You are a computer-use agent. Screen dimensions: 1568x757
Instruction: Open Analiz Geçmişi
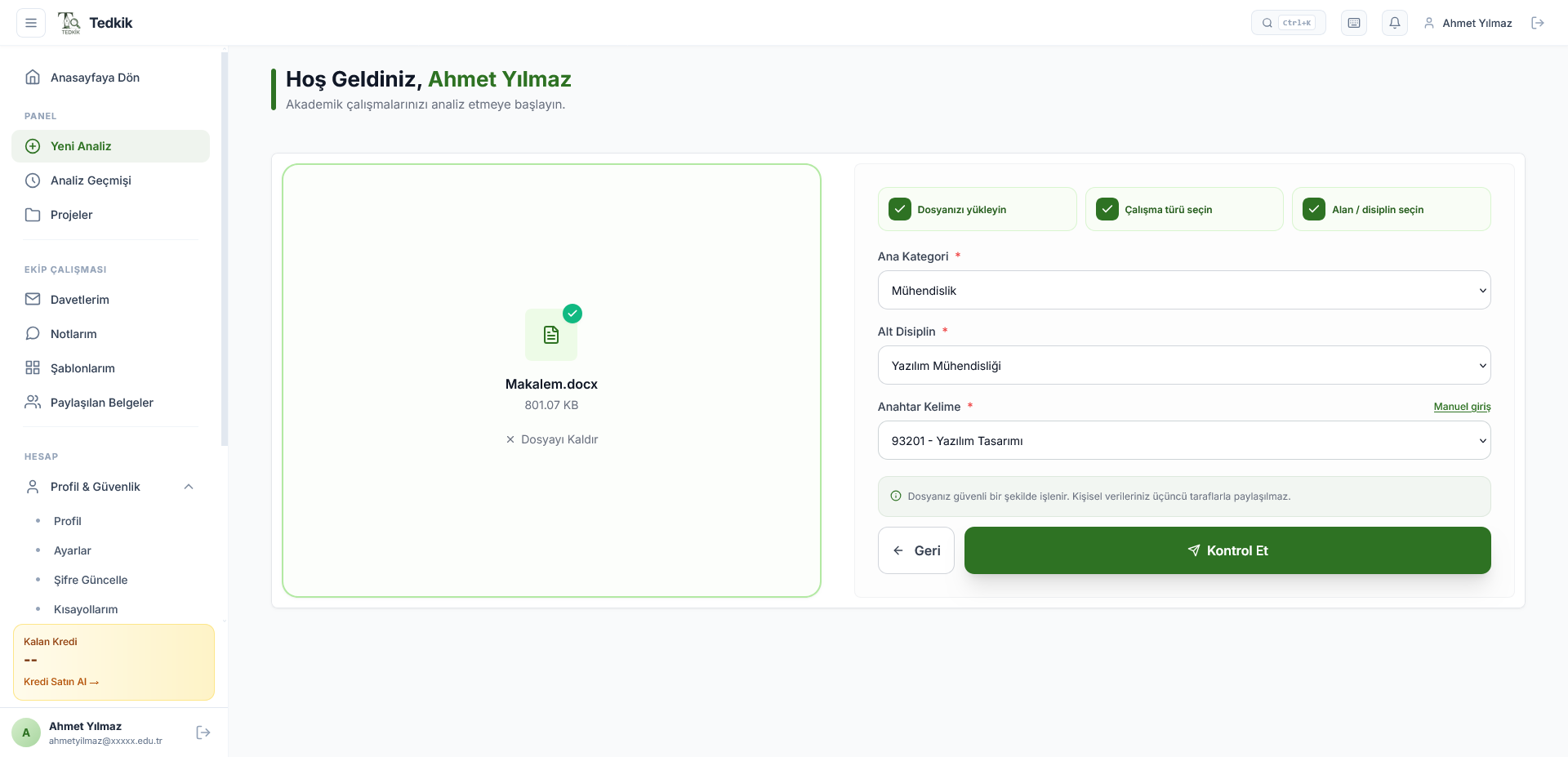click(110, 180)
